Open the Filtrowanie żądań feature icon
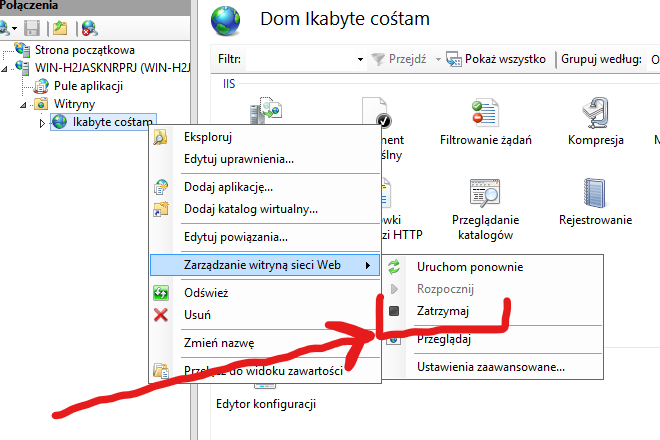This screenshot has height=440, width=660. [x=486, y=122]
